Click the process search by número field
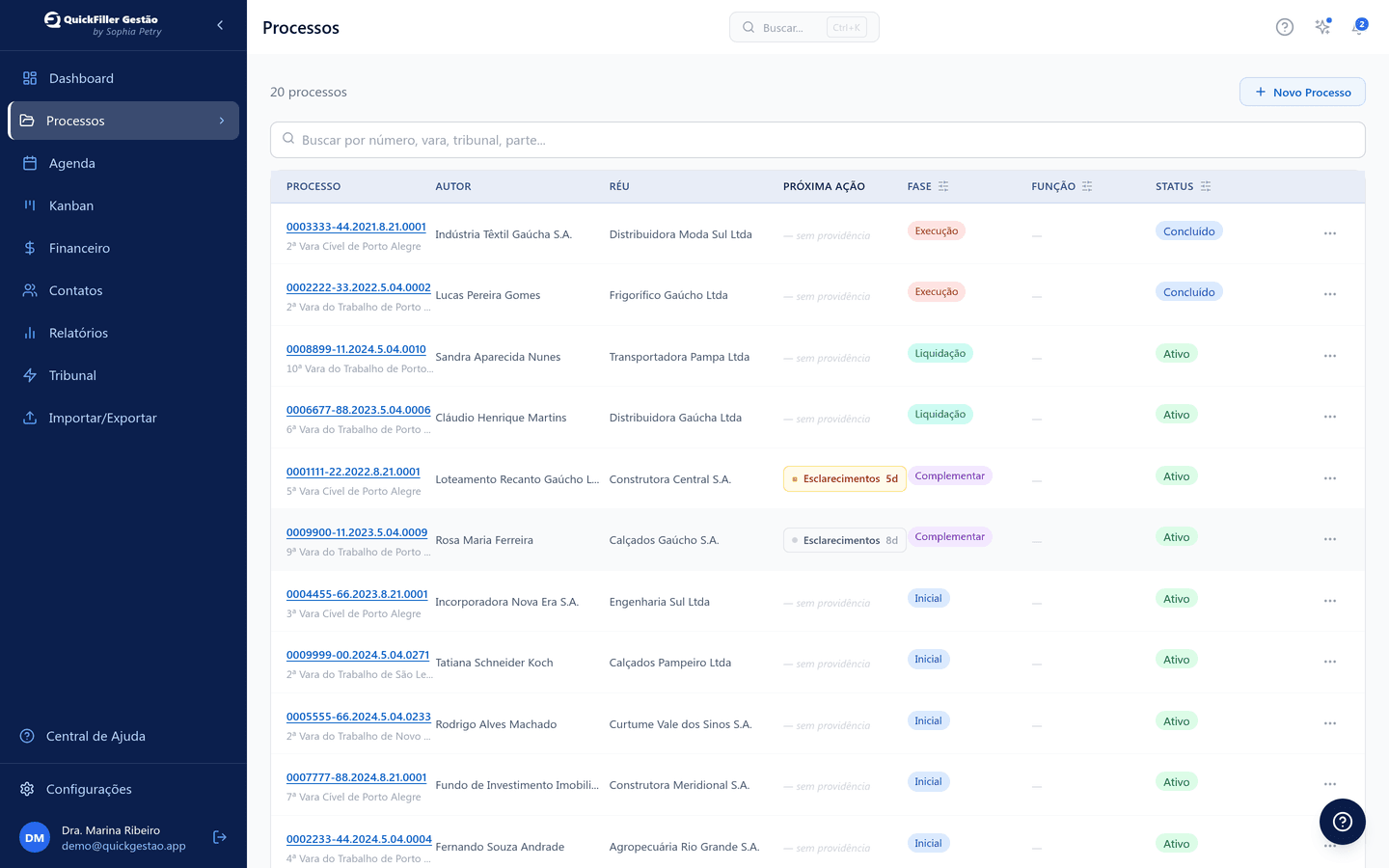 [x=818, y=140]
